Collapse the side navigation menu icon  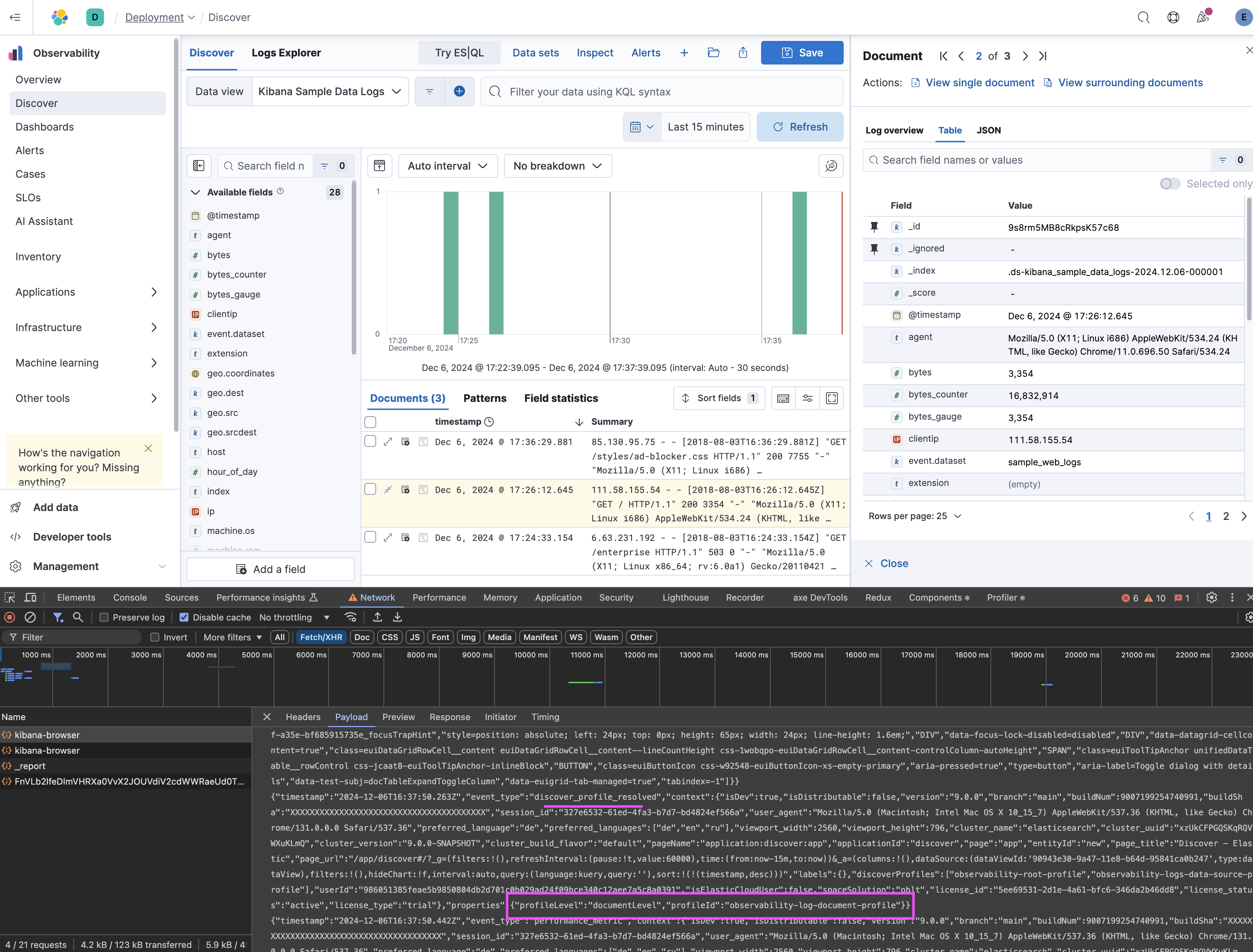point(15,17)
